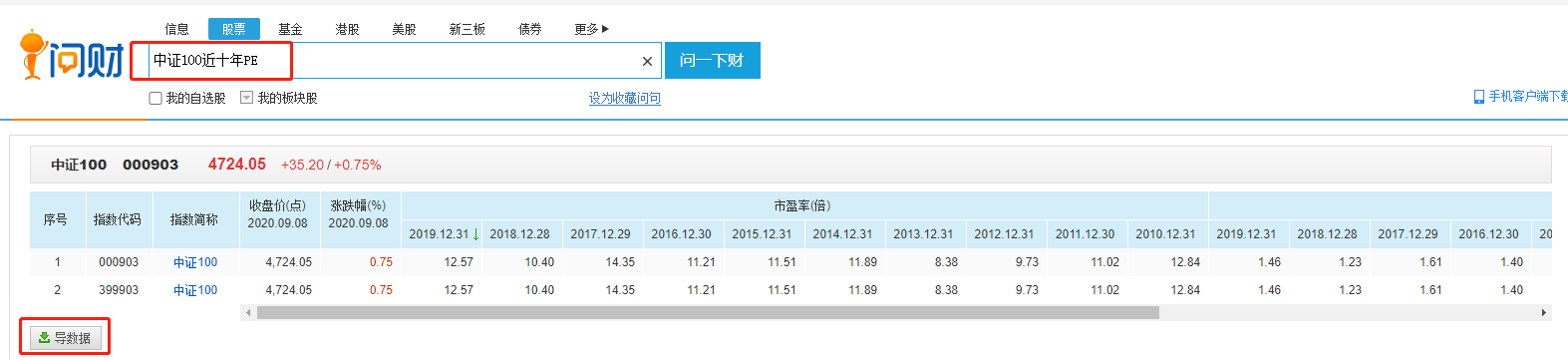Image resolution: width=1568 pixels, height=360 pixels.
Task: Open 中证100 link in row 1
Action: 195,262
